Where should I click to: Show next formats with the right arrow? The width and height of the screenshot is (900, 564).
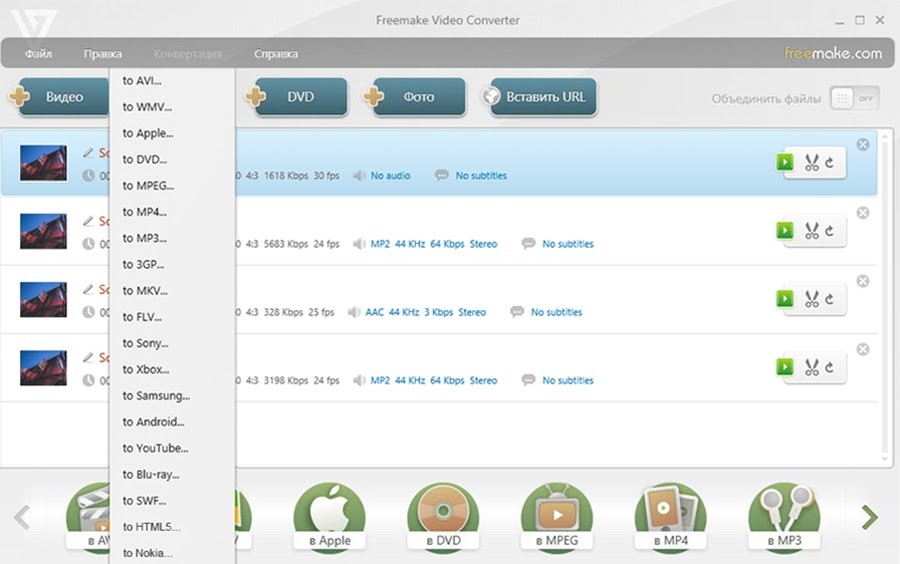[870, 518]
